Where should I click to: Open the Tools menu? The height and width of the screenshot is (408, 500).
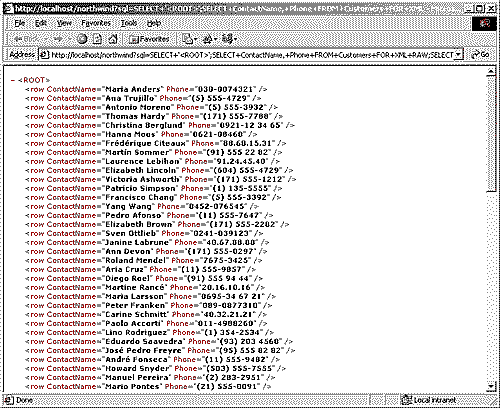pyautogui.click(x=129, y=23)
